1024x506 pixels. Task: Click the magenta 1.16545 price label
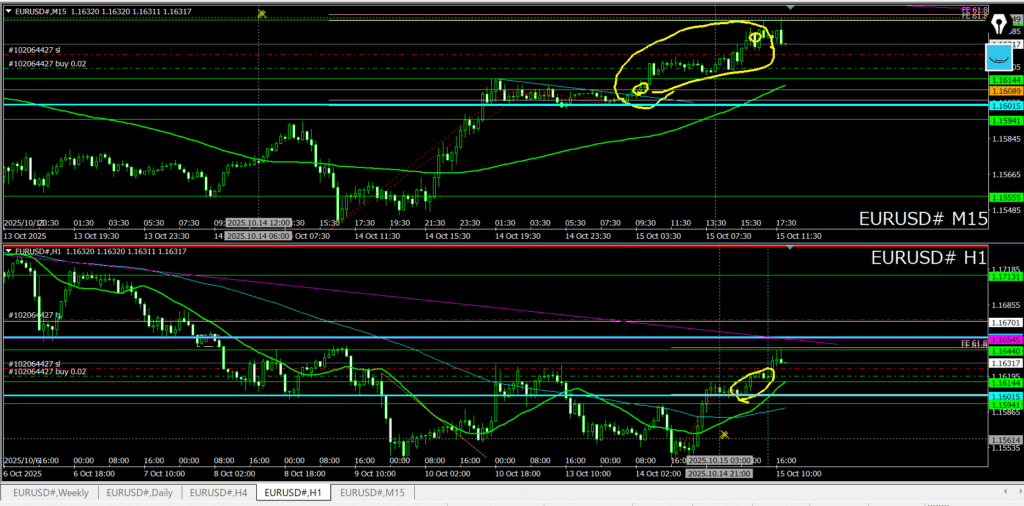tap(1005, 340)
